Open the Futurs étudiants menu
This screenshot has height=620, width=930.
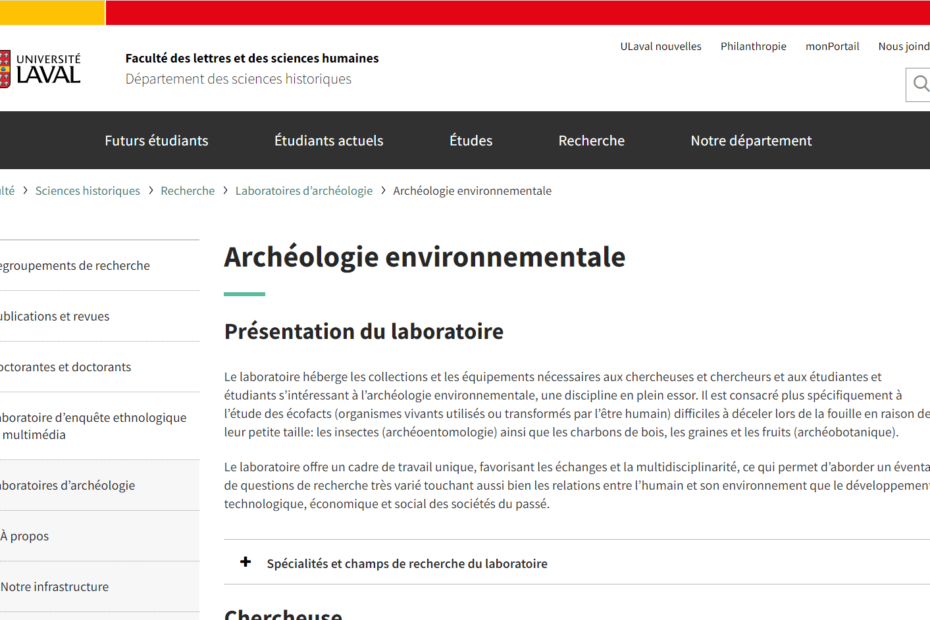(156, 140)
